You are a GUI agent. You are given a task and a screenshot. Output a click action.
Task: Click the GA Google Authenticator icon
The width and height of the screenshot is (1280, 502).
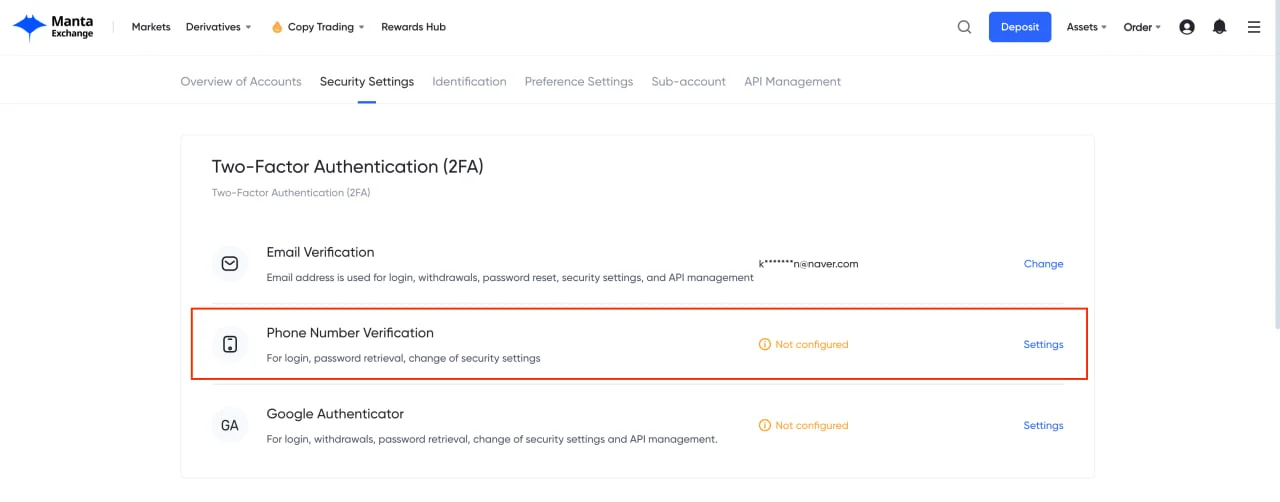click(230, 425)
